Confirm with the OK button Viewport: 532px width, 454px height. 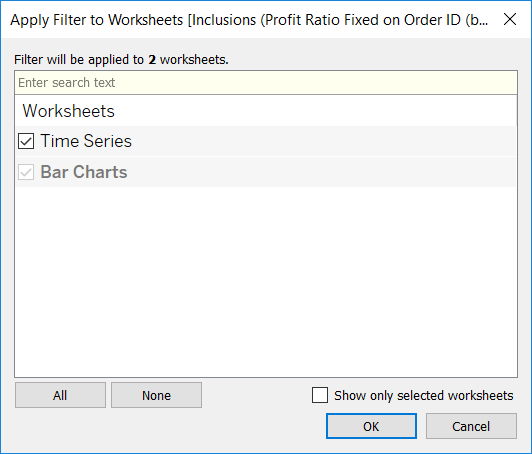[x=371, y=426]
